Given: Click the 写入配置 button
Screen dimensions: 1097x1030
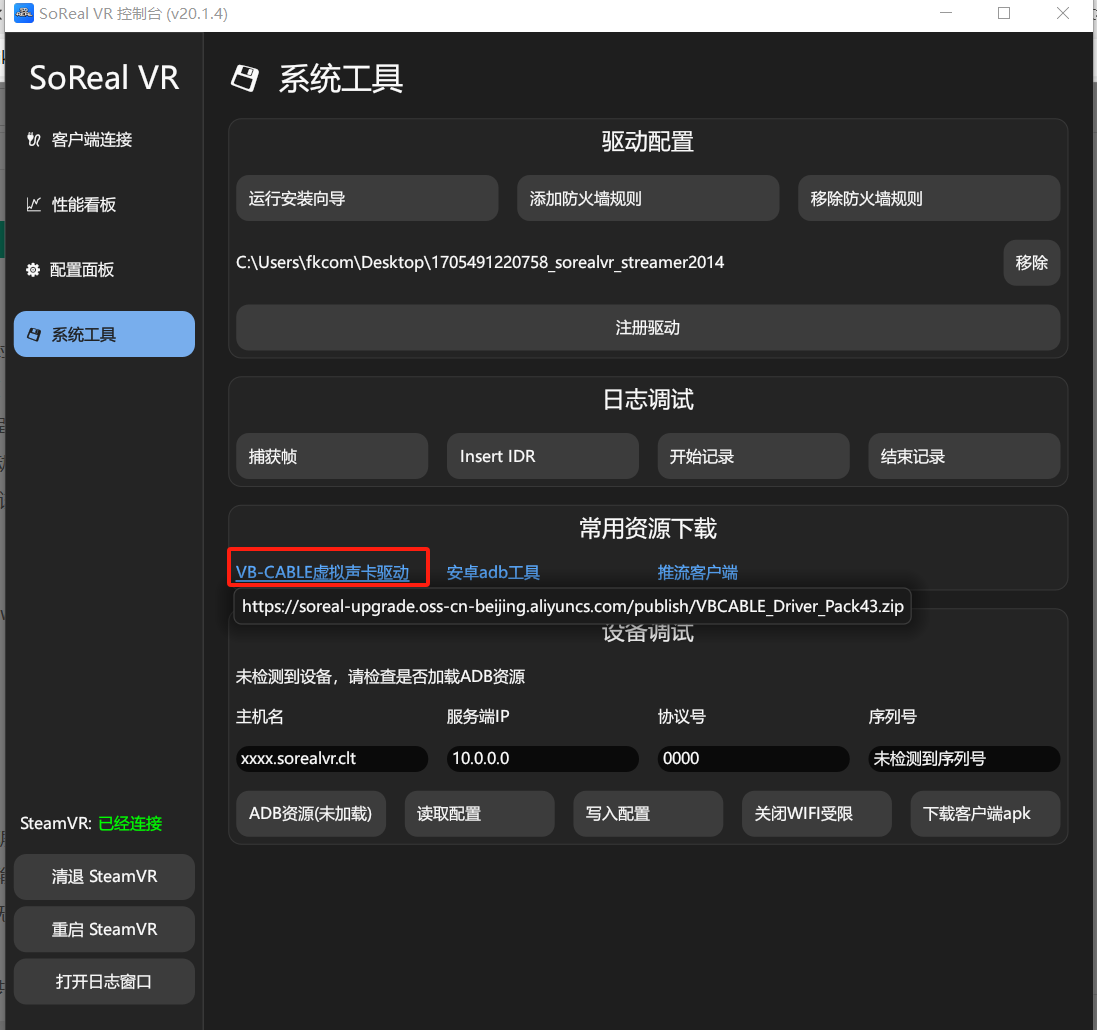Looking at the screenshot, I should coord(648,814).
